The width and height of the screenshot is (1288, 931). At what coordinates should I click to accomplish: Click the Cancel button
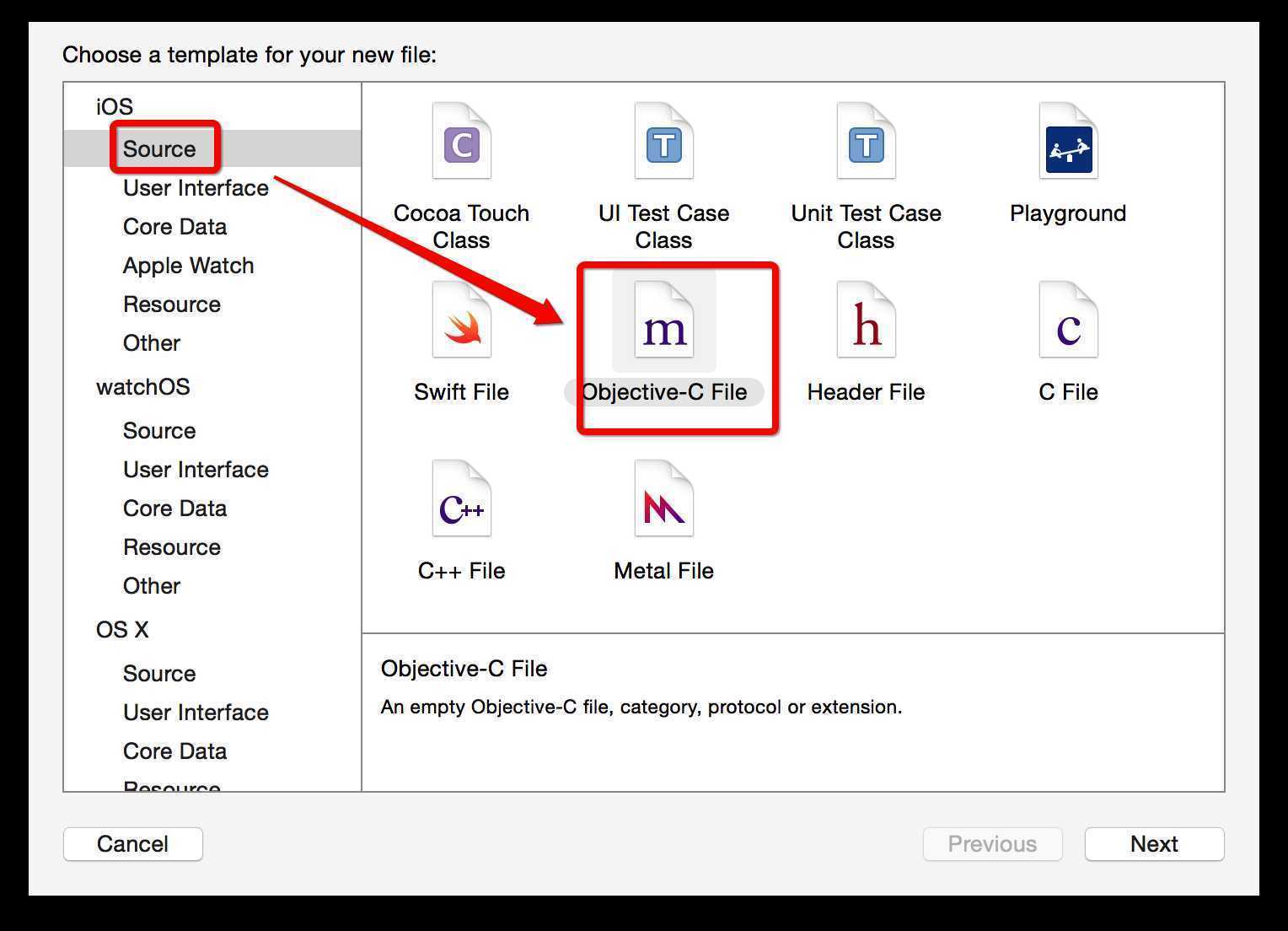pyautogui.click(x=133, y=844)
